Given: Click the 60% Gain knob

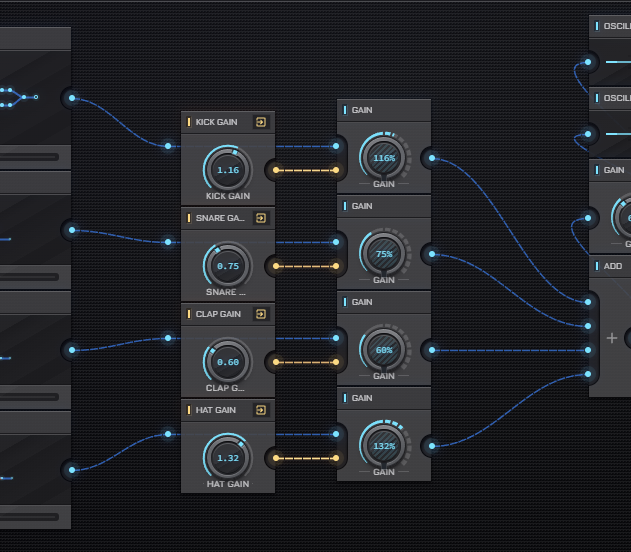Looking at the screenshot, I should tap(384, 350).
